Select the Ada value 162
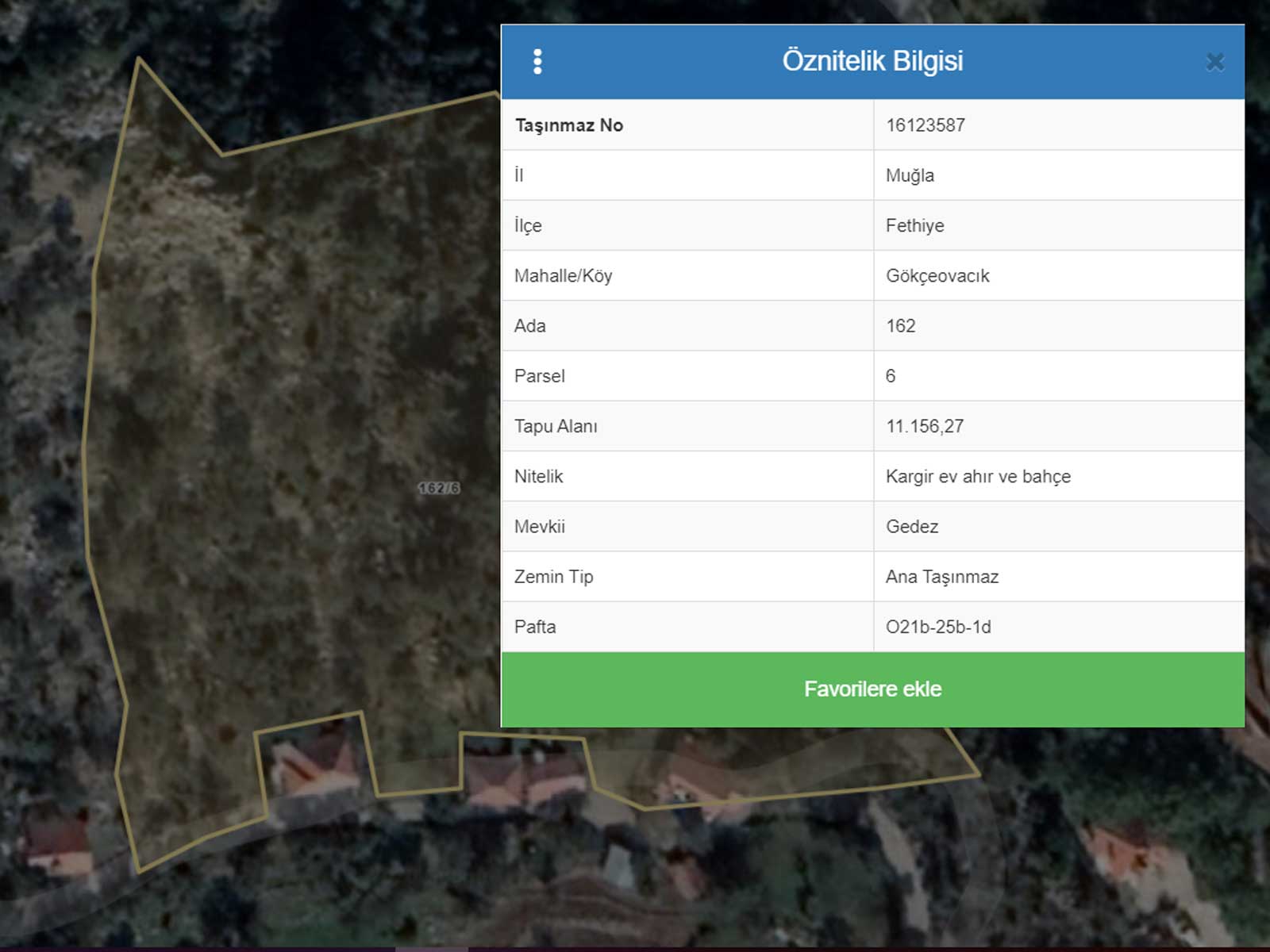1270x952 pixels. (900, 326)
